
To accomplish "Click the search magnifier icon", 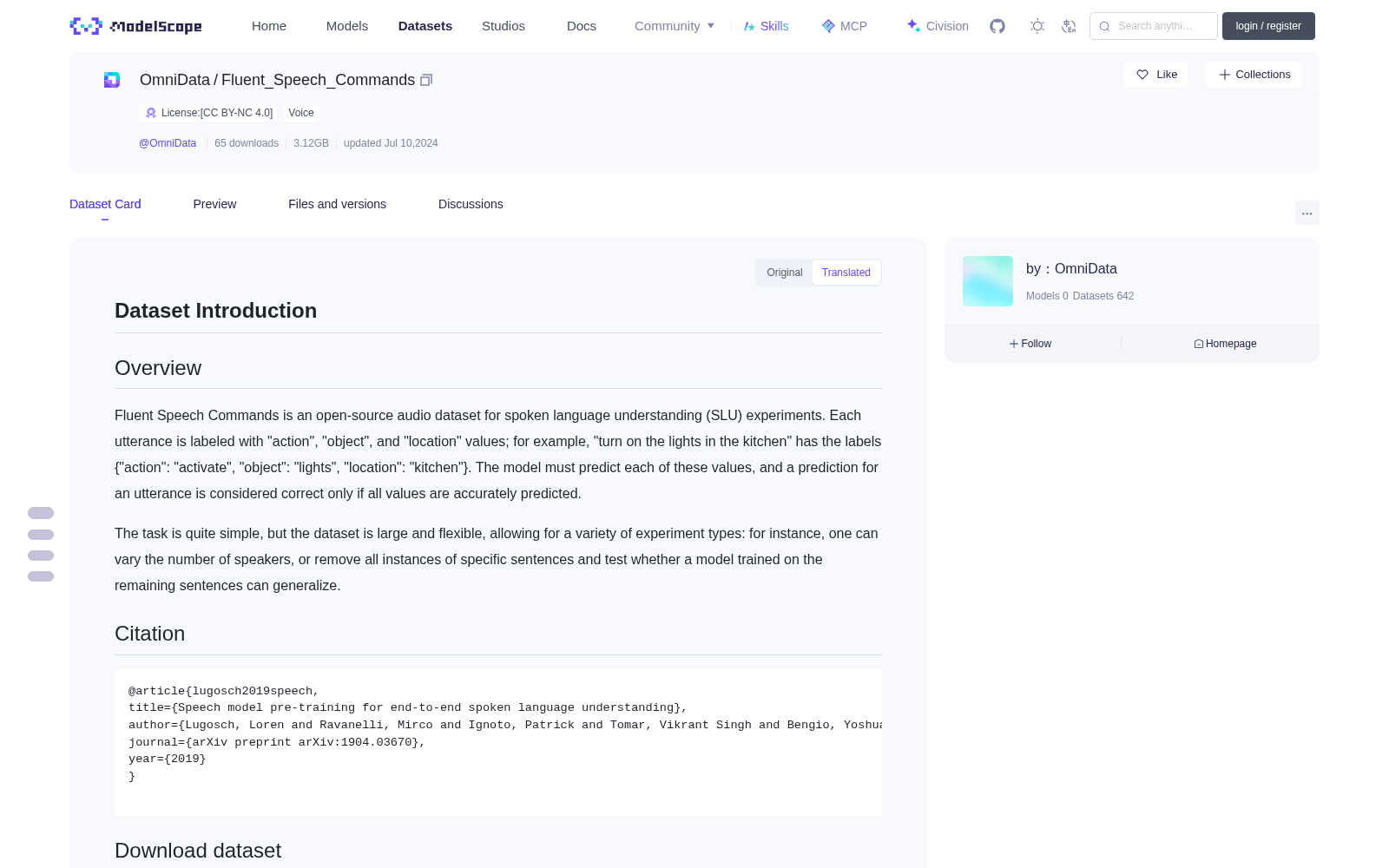I will point(1105,26).
